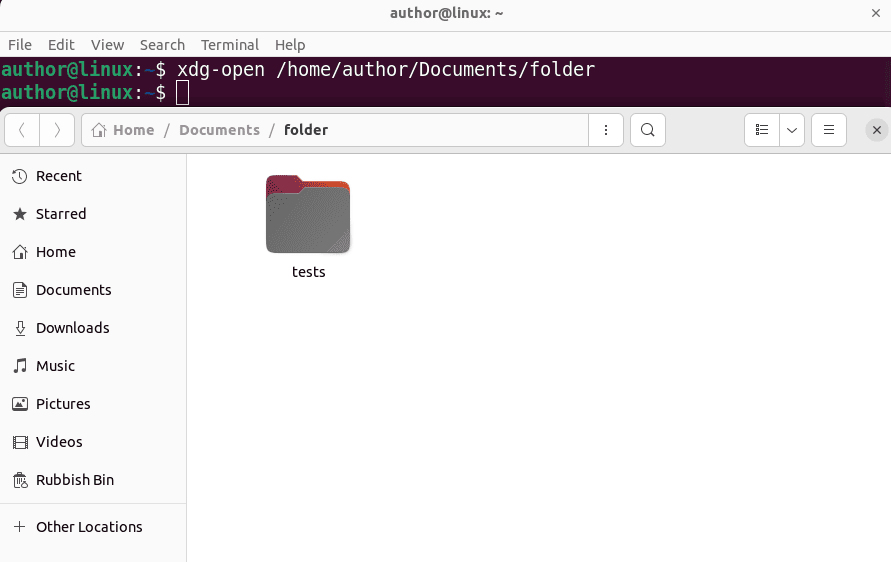Viewport: 891px width, 562px height.
Task: Open Starred in the sidebar
Action: pyautogui.click(x=93, y=214)
